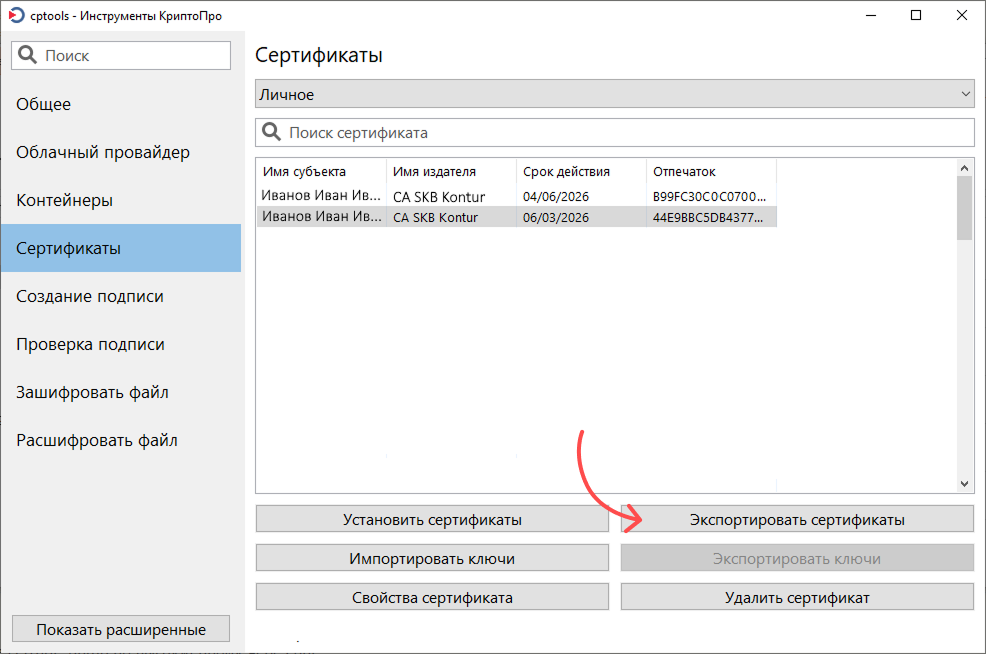986x654 pixels.
Task: Open Свойства сертификата
Action: point(432,598)
